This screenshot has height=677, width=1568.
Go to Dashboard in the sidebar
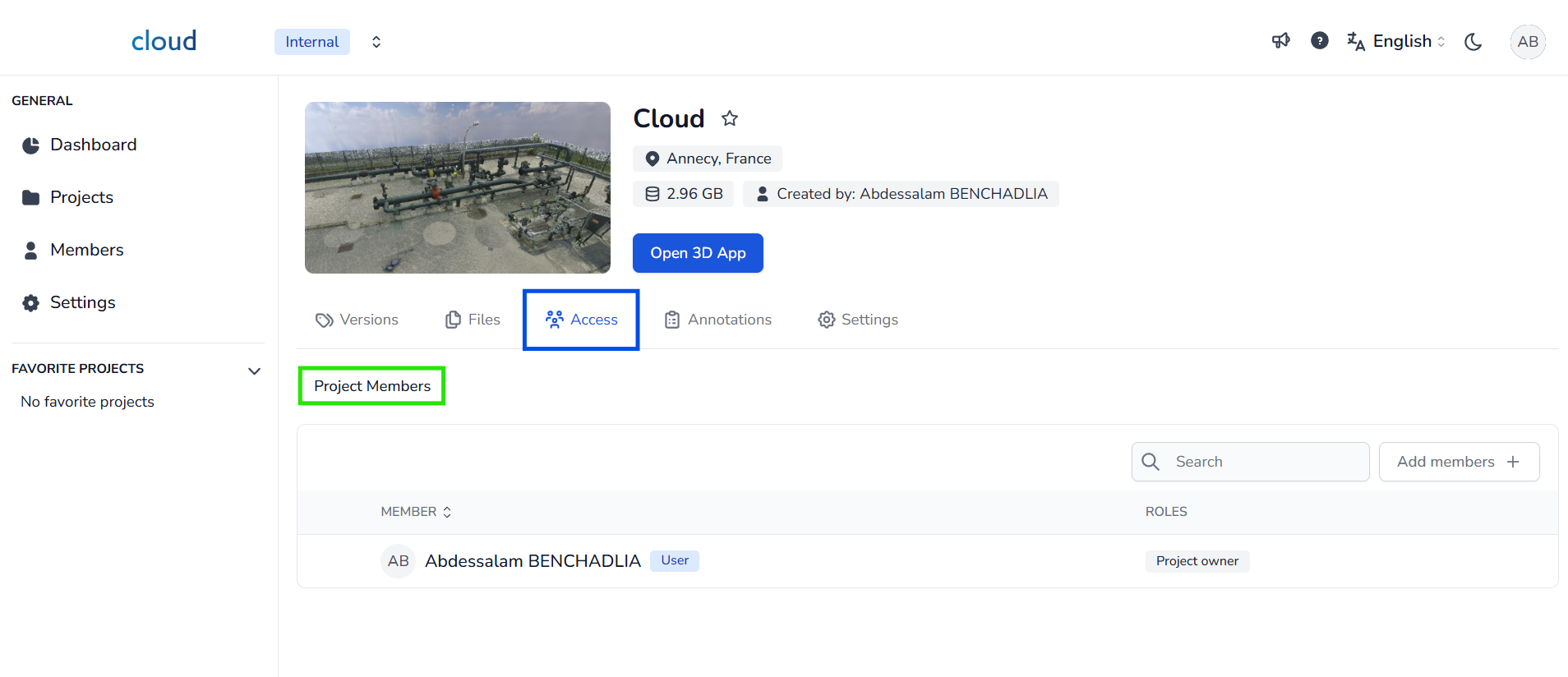pos(93,145)
